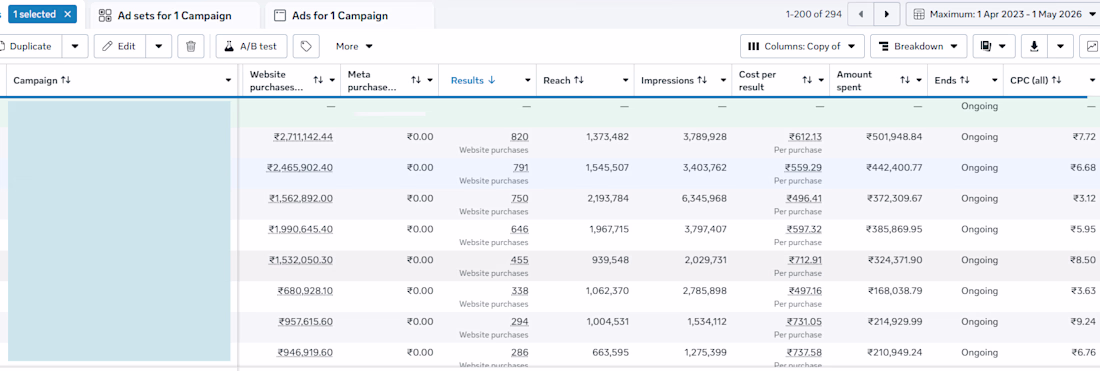1100x371 pixels.
Task: Click the Duplicate button
Action: coord(30,46)
